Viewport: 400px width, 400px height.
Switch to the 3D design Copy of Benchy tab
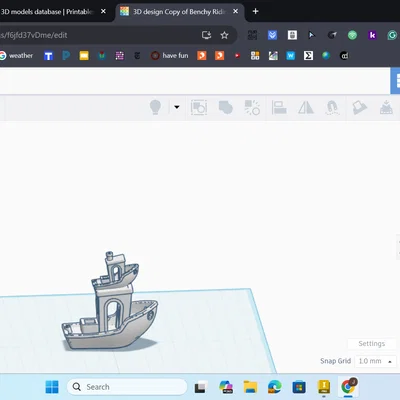179,12
